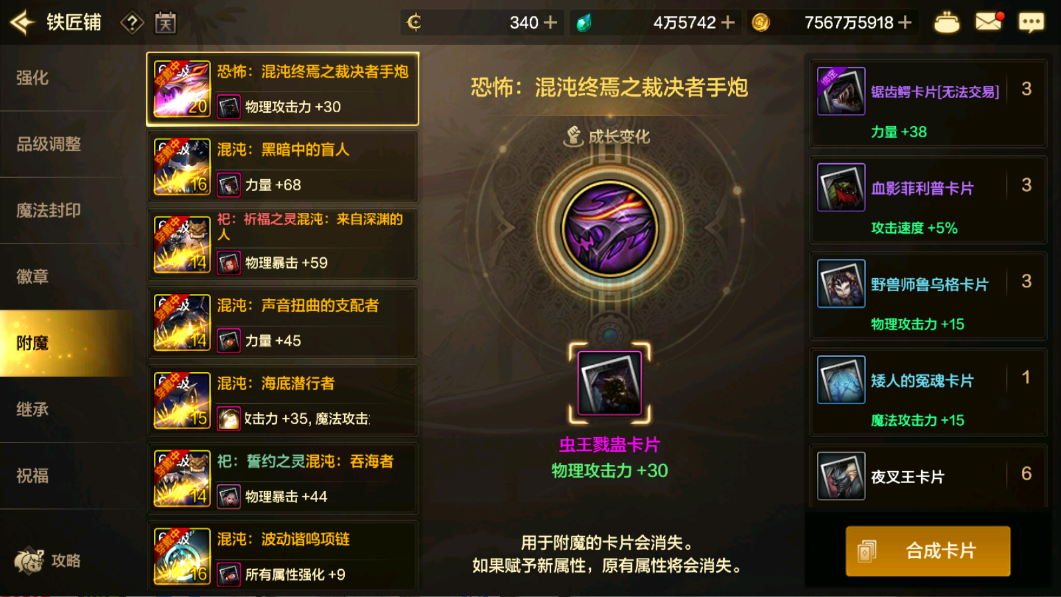This screenshot has height=597, width=1061.
Task: Open the mail envelope icon
Action: pyautogui.click(x=988, y=22)
